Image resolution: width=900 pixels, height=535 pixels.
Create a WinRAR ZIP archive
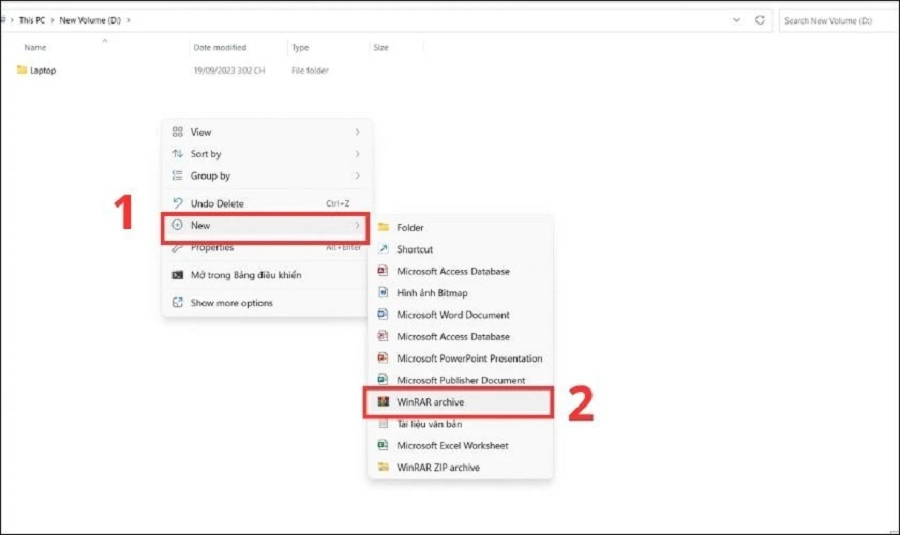tap(460, 467)
